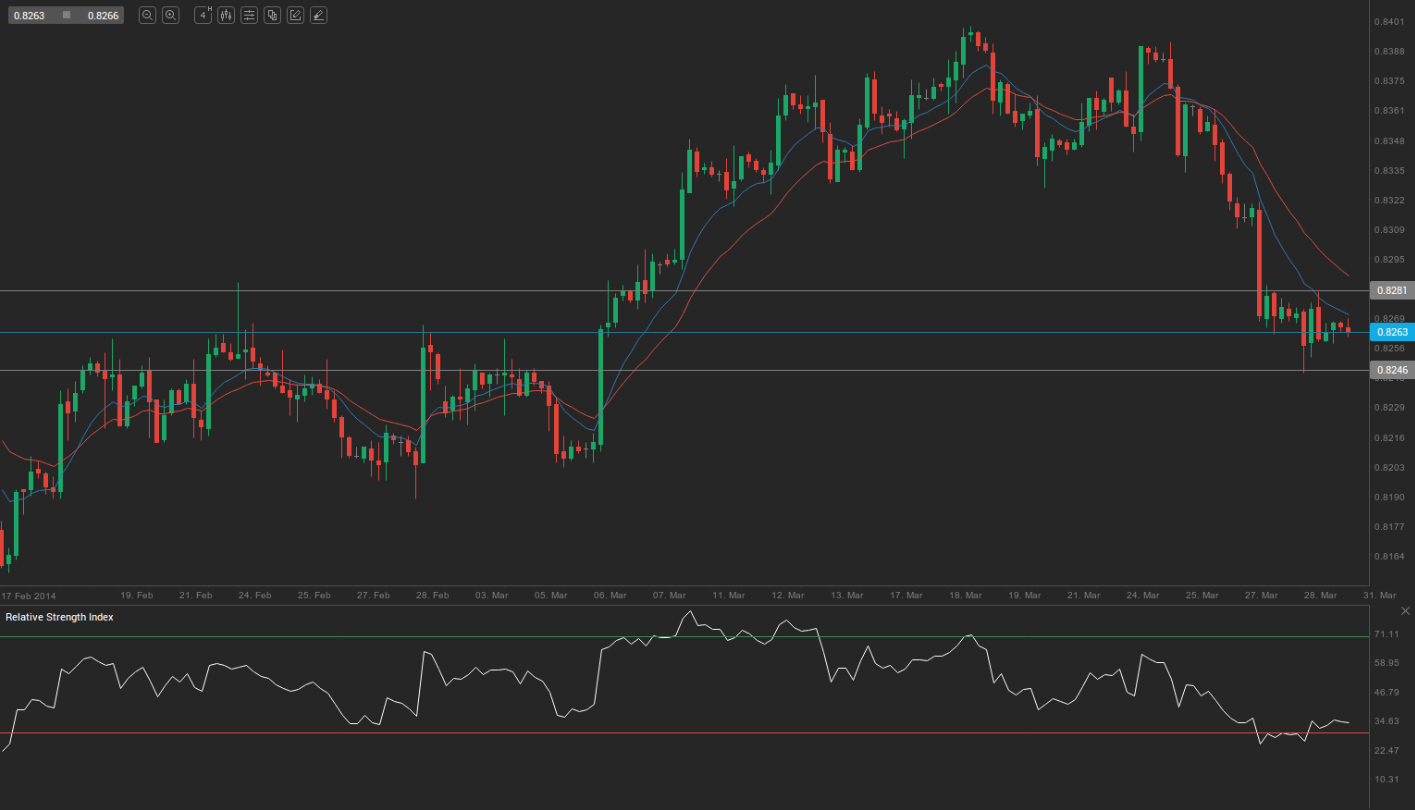Click the small square between bid and ask
The width and height of the screenshot is (1415, 810).
pyautogui.click(x=66, y=15)
